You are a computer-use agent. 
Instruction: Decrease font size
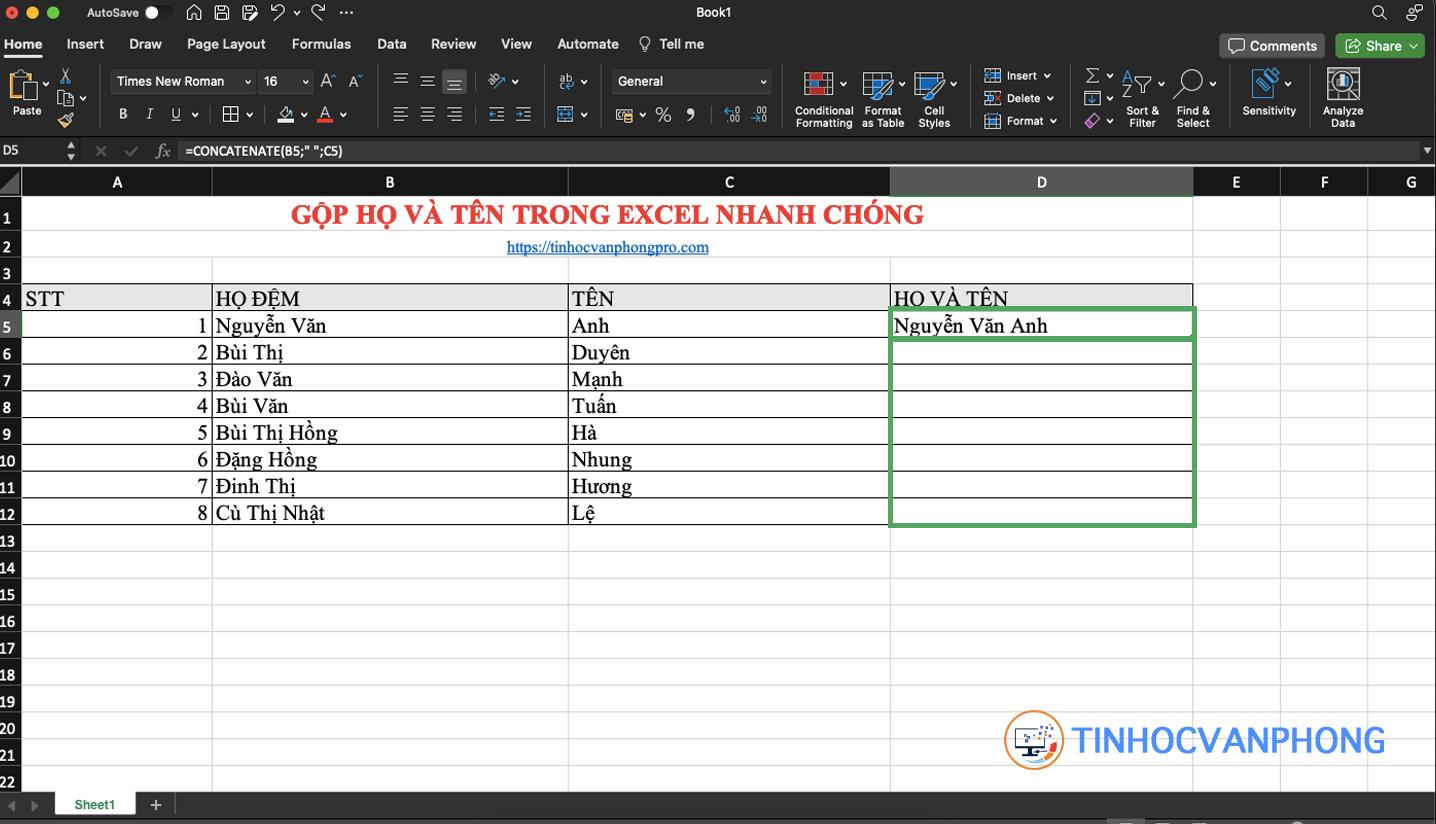(356, 81)
